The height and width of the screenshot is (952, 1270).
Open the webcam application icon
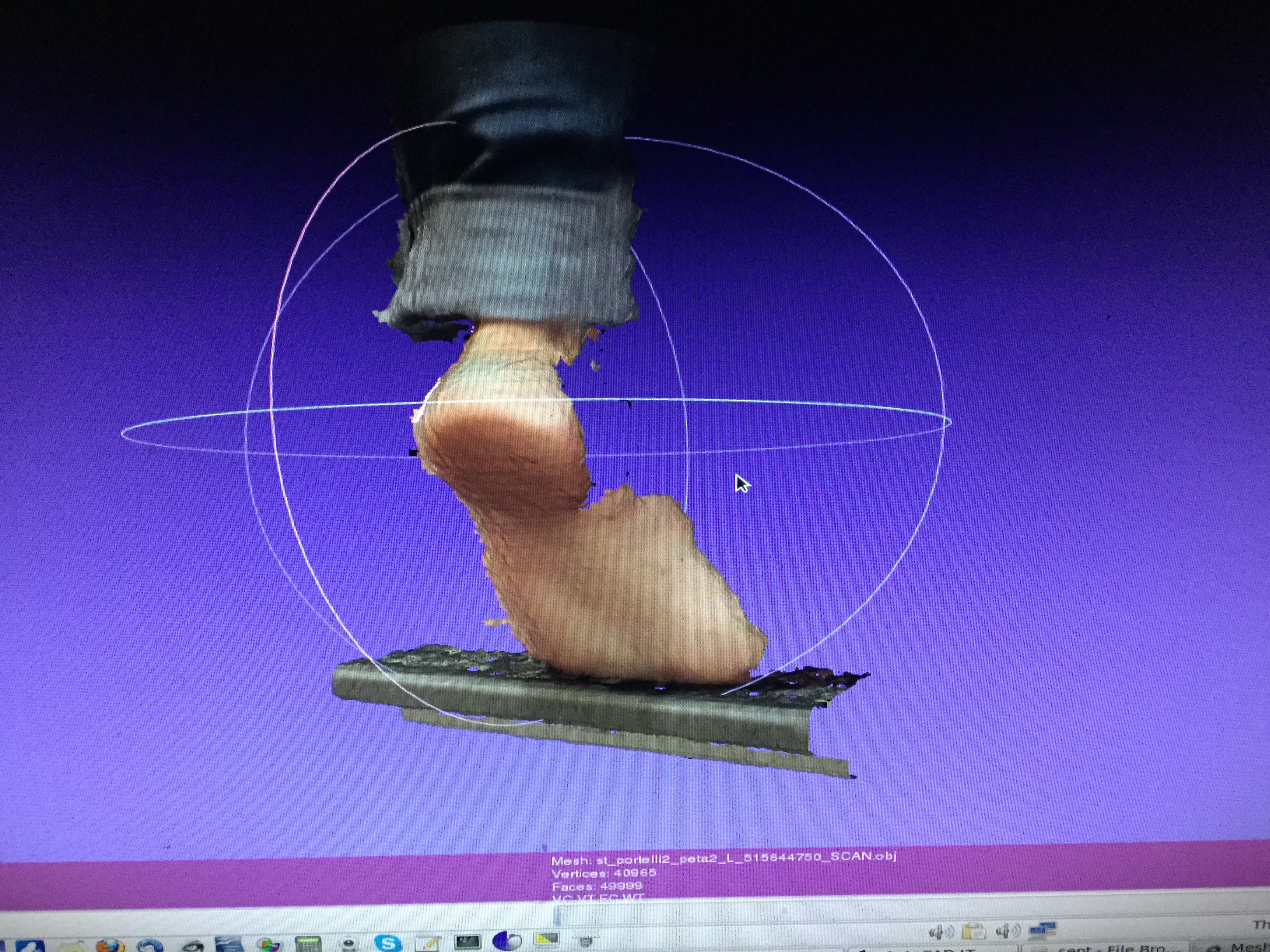[349, 944]
